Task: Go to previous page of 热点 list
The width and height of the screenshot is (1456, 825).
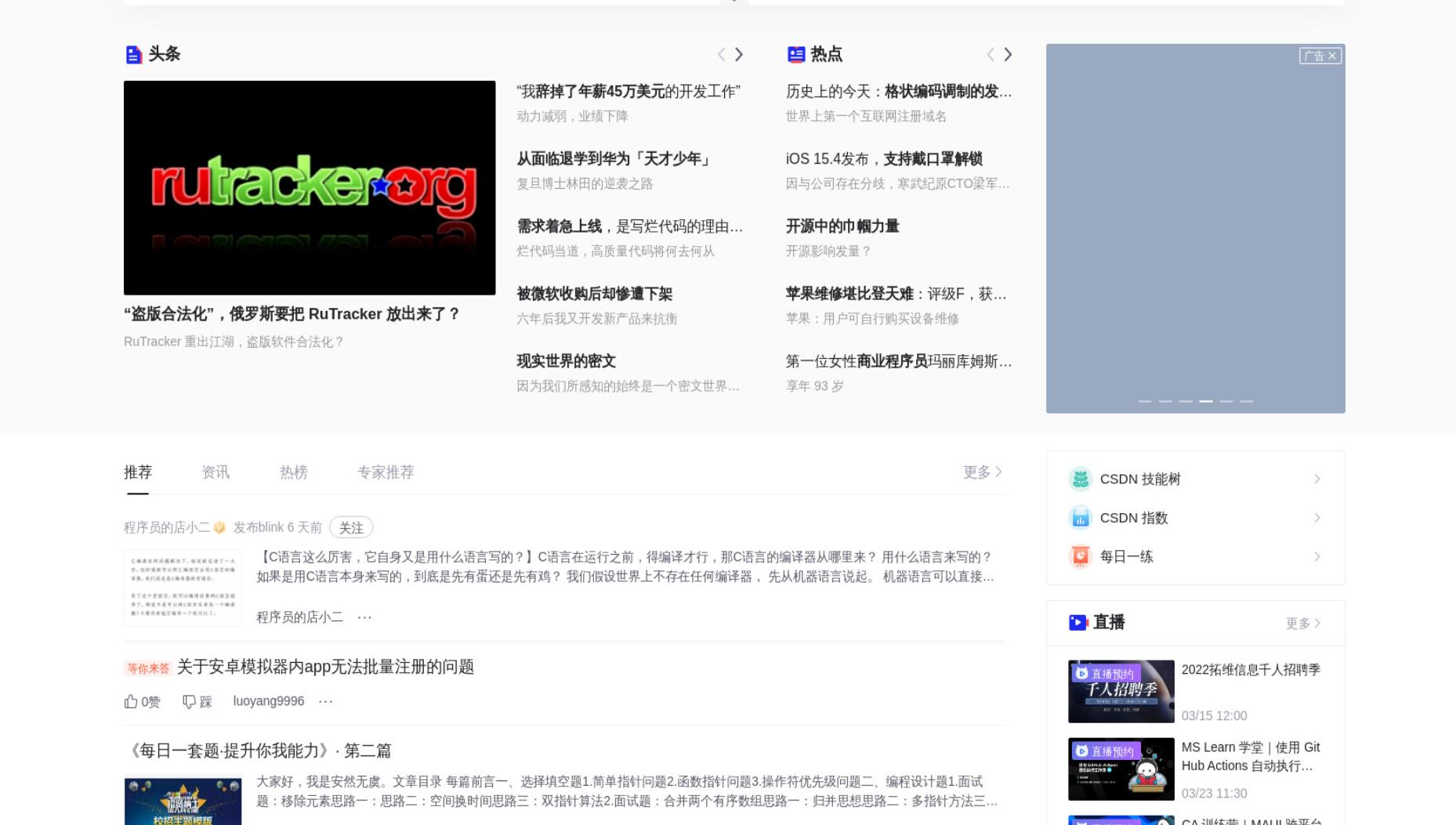Action: [991, 54]
